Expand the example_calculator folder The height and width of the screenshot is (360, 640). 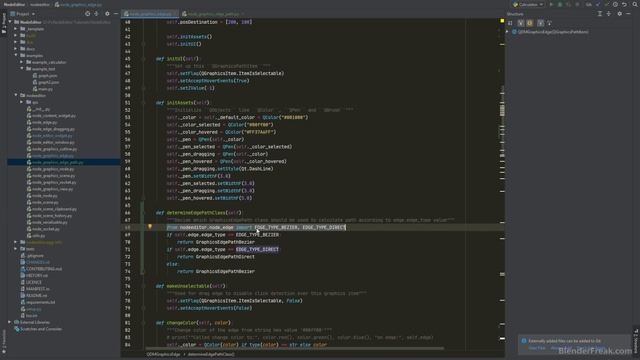coord(22,62)
